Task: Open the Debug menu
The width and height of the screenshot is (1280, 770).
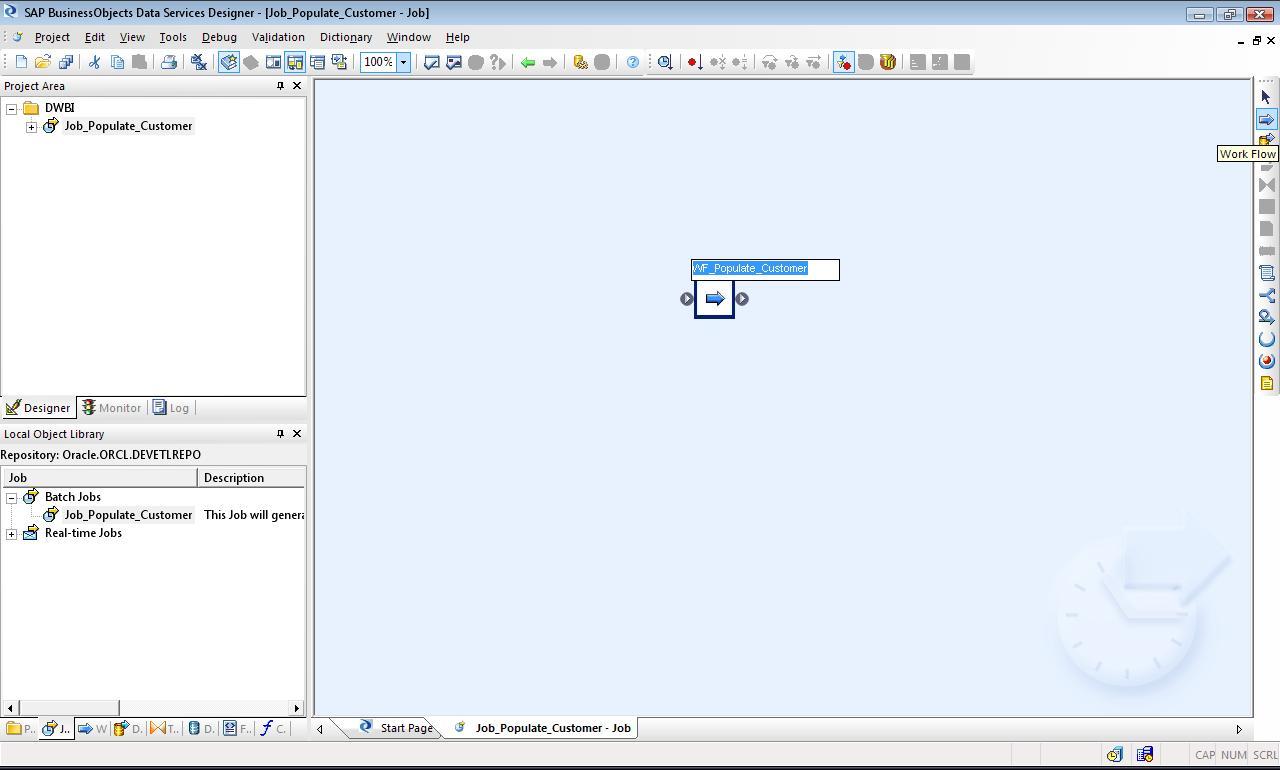Action: 219,37
